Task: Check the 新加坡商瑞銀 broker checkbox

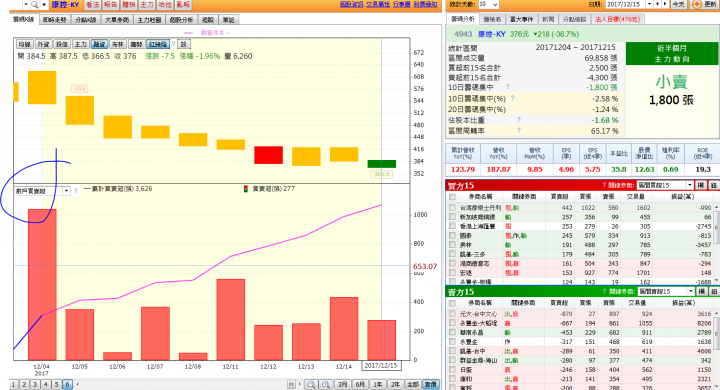Action: (452, 217)
